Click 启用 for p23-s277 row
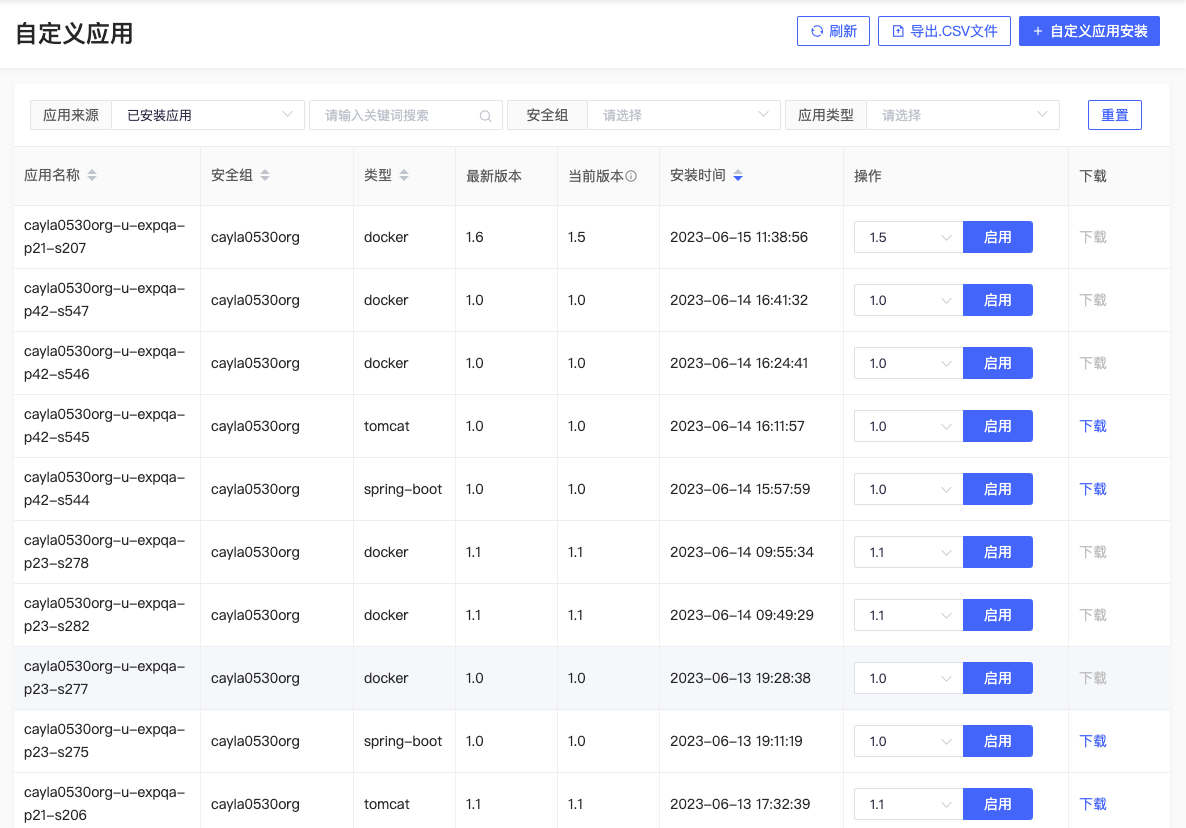The width and height of the screenshot is (1186, 828). click(998, 678)
